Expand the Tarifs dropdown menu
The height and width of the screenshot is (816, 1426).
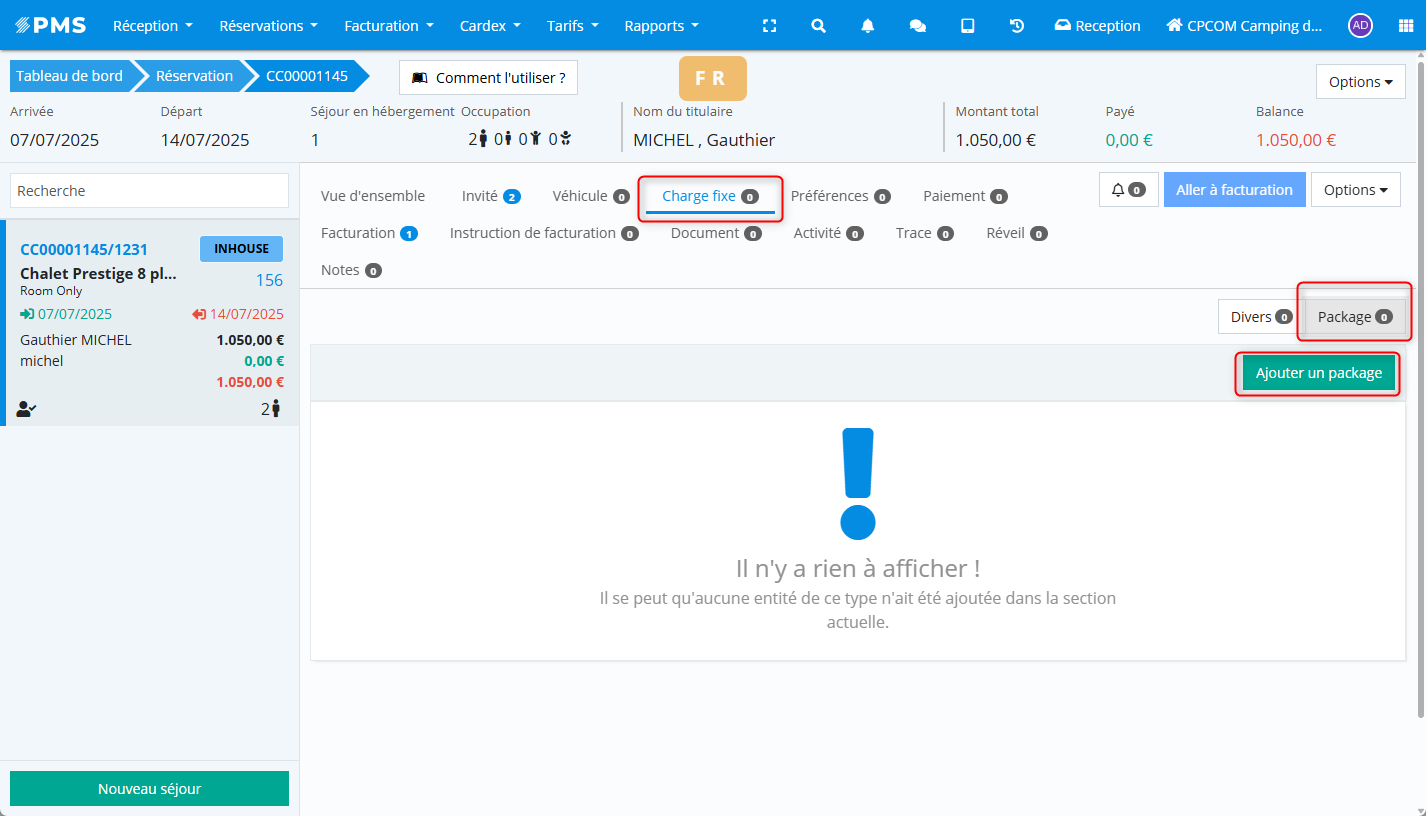[572, 26]
